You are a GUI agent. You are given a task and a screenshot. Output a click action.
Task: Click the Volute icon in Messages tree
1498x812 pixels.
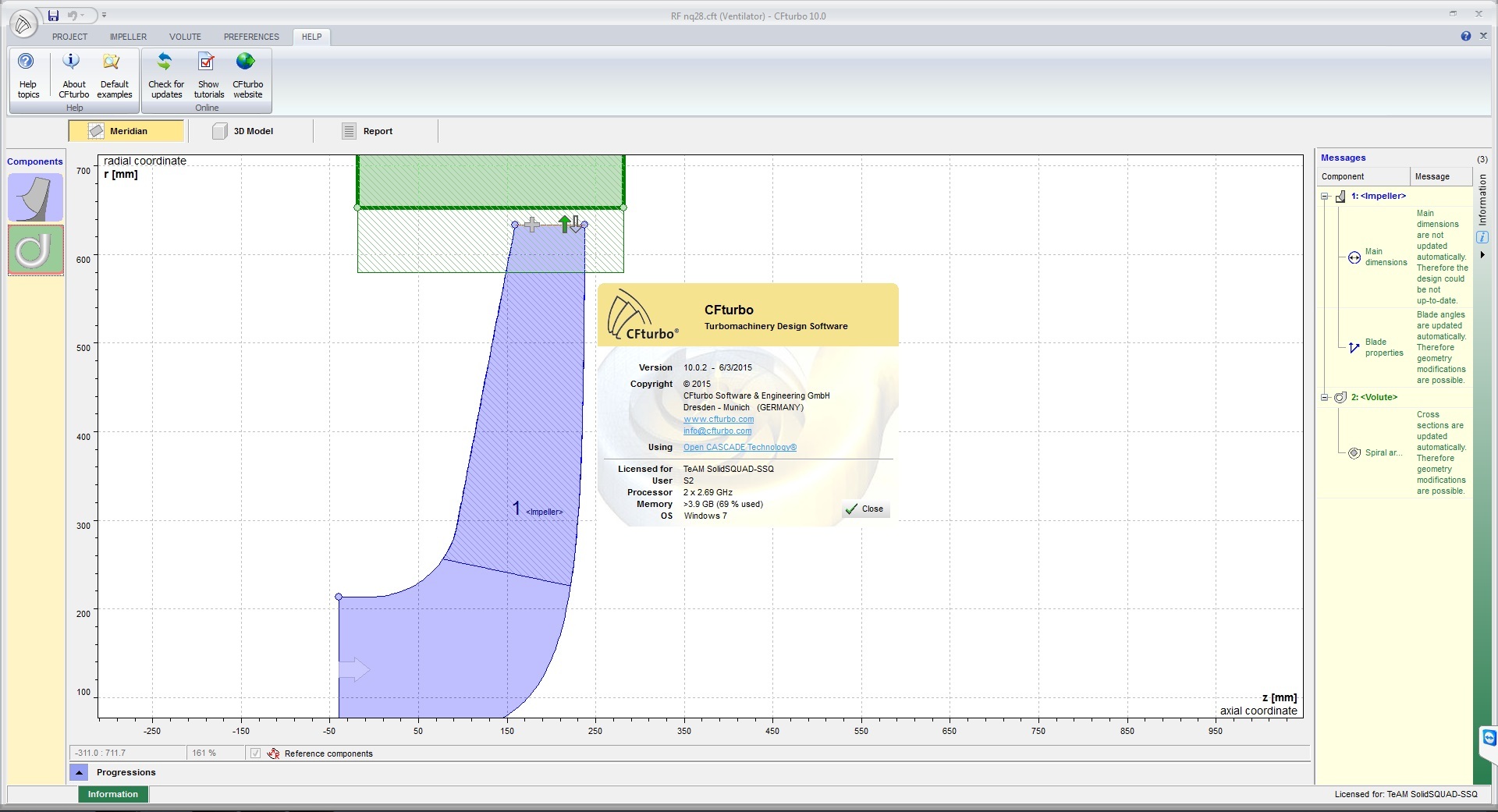1340,397
